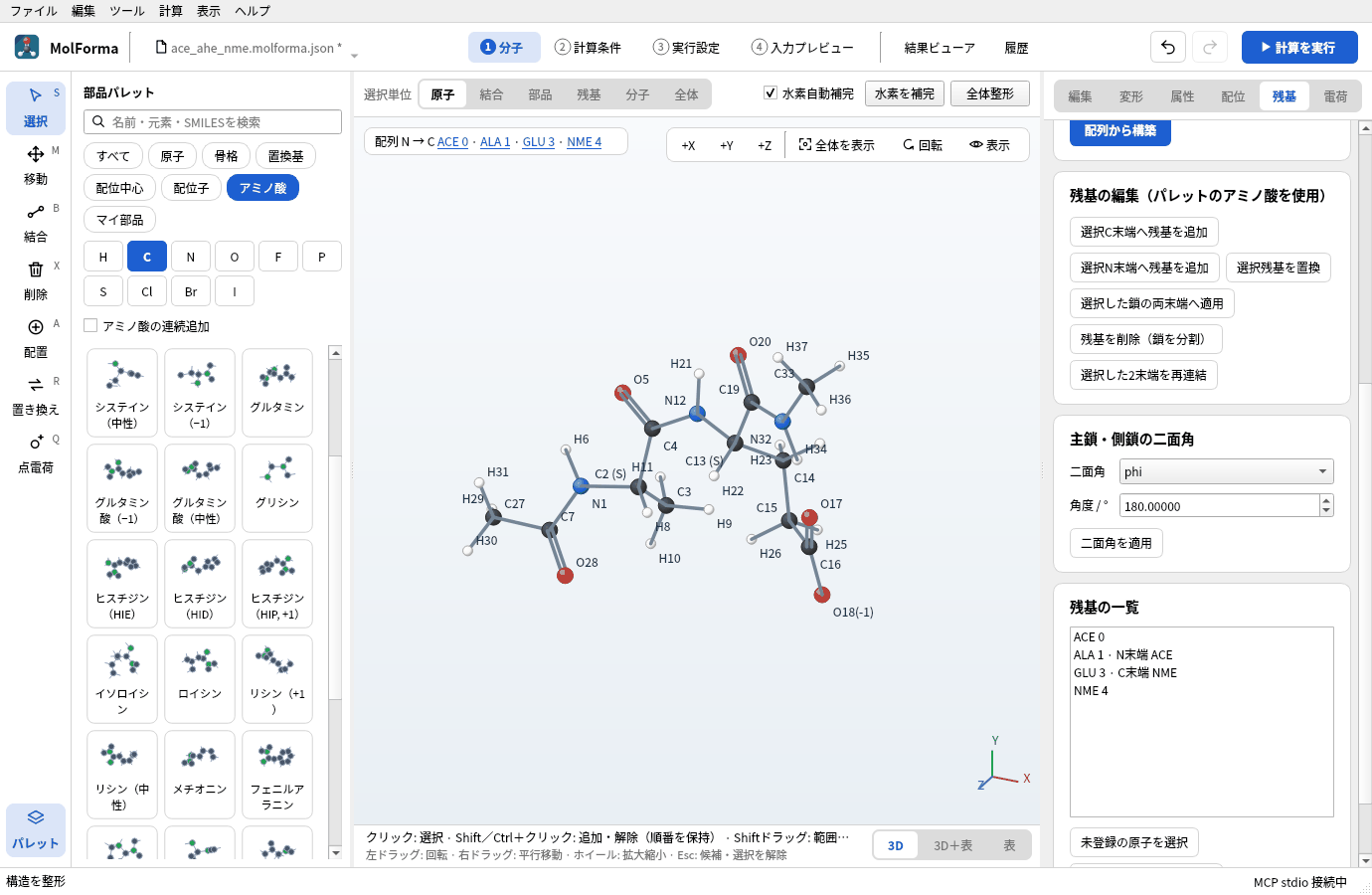The height and width of the screenshot is (895, 1372).
Task: Choose the 点電荷 point charge tool
Action: point(36,453)
